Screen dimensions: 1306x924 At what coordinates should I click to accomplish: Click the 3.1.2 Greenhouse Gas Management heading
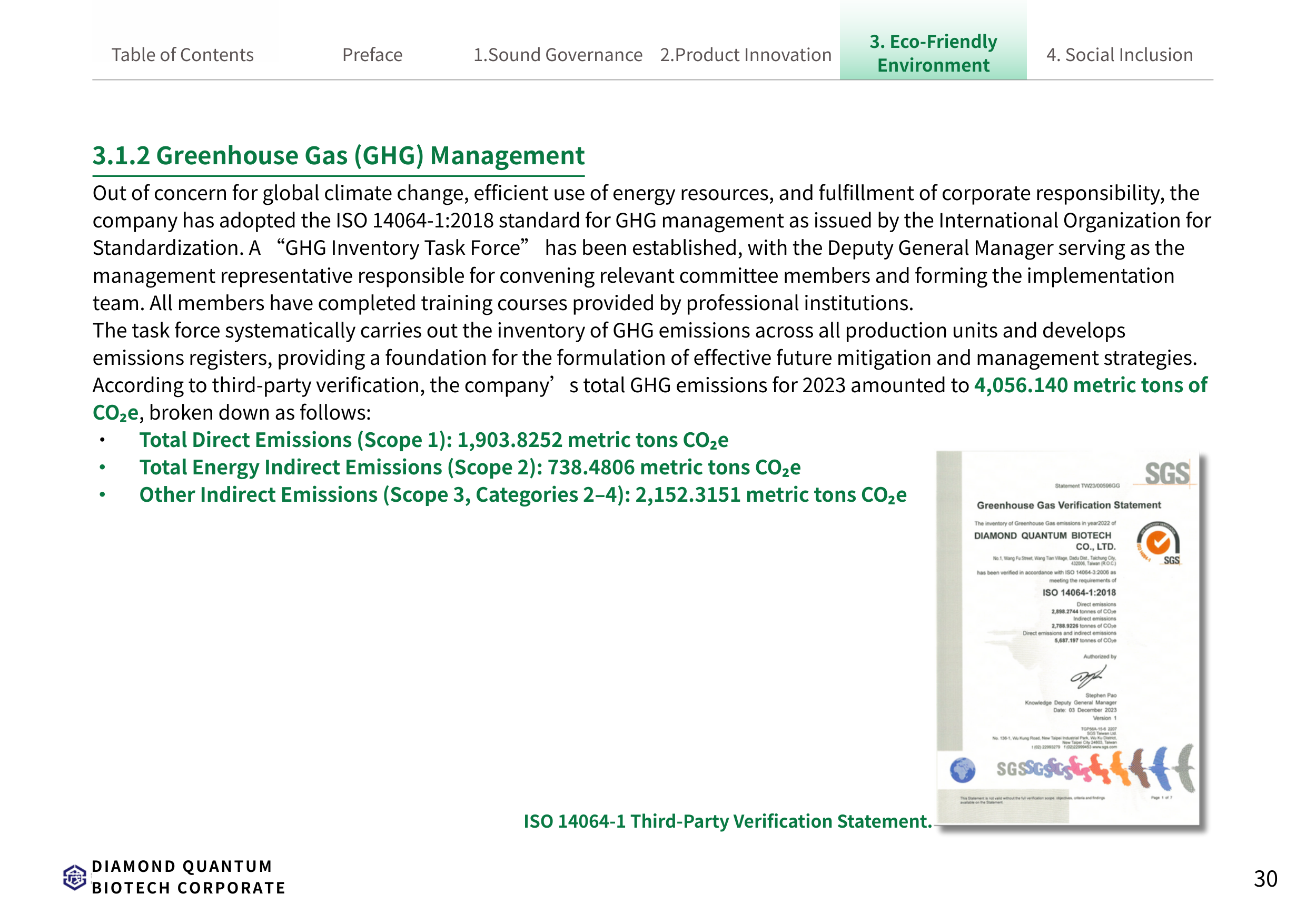tap(339, 156)
